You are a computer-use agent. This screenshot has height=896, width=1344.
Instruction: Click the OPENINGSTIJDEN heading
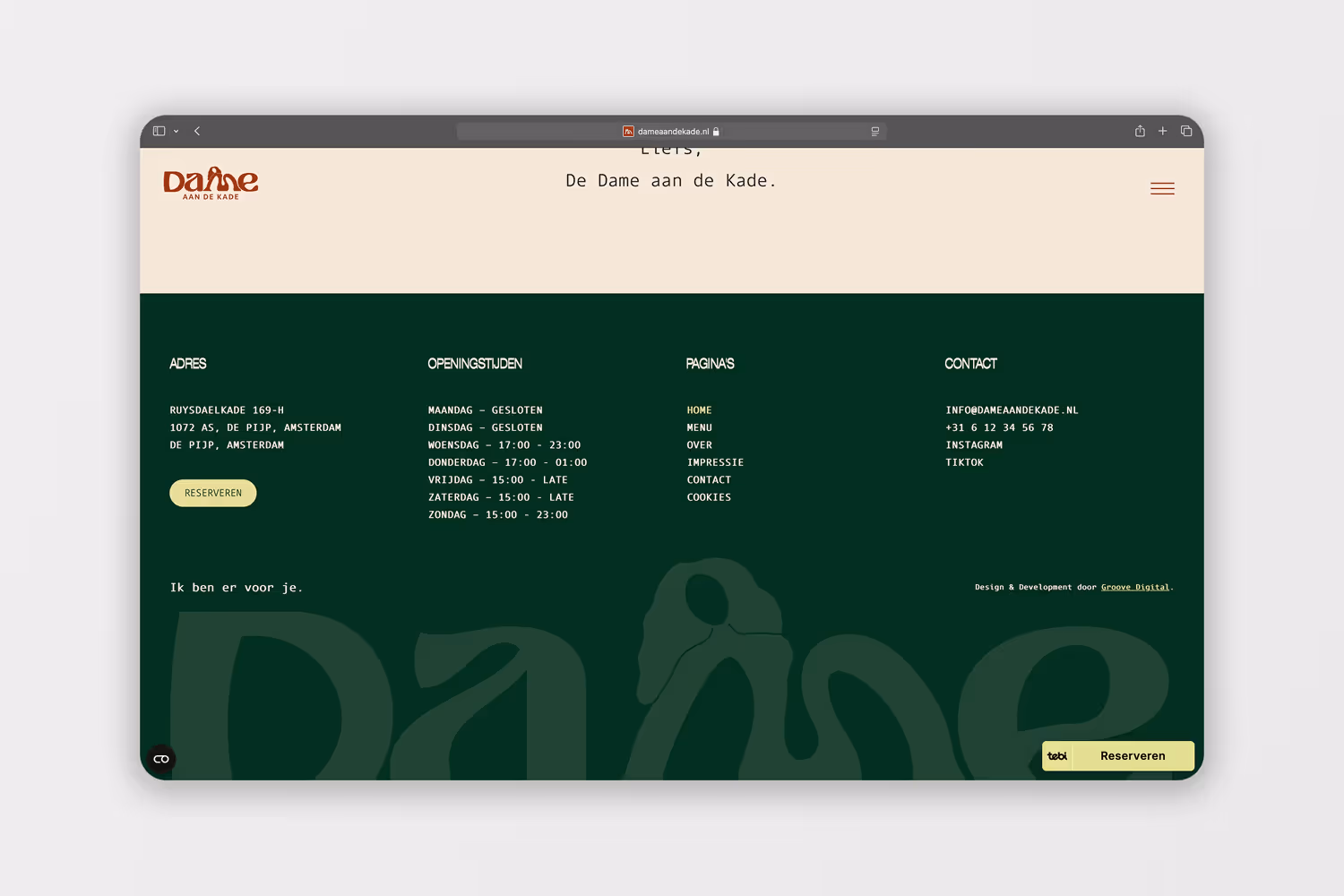tap(475, 364)
